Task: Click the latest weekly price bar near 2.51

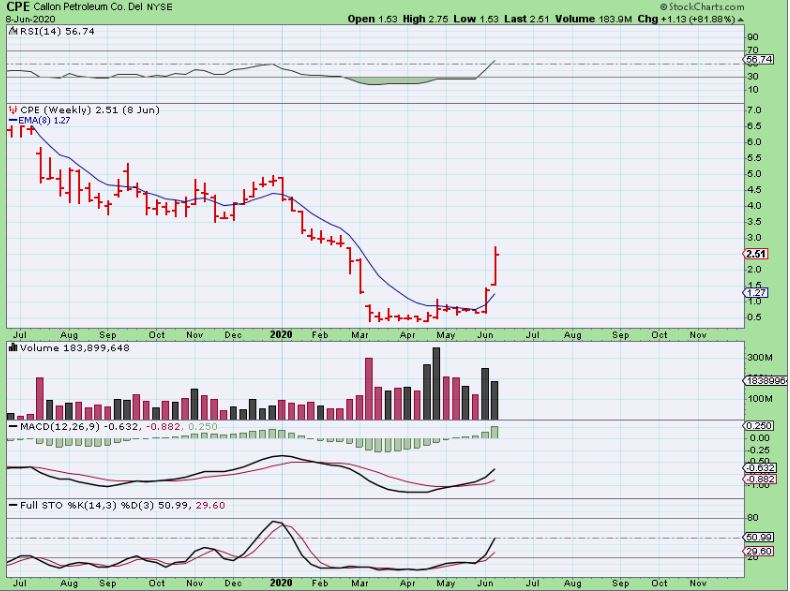Action: click(x=496, y=266)
